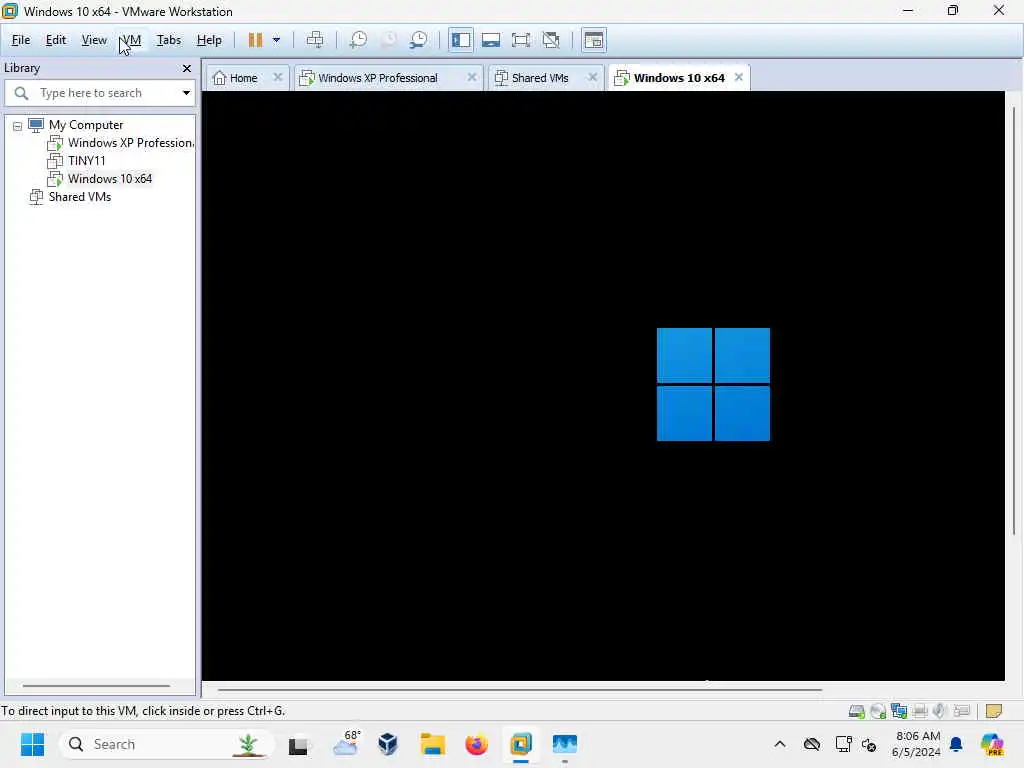Viewport: 1024px width, 768px height.
Task: Click inside the VM console display
Action: pyautogui.click(x=603, y=385)
